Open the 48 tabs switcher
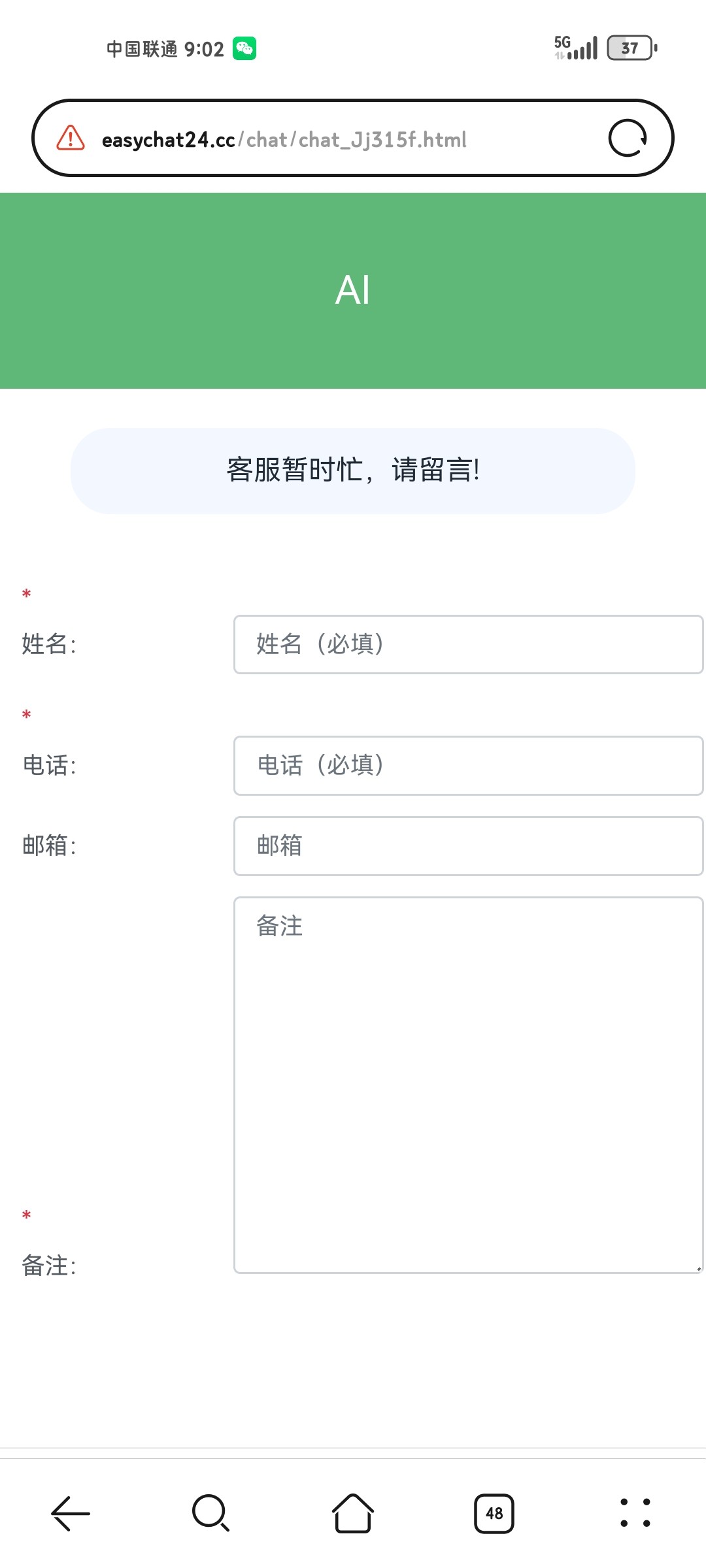Image resolution: width=706 pixels, height=1568 pixels. pyautogui.click(x=494, y=1513)
